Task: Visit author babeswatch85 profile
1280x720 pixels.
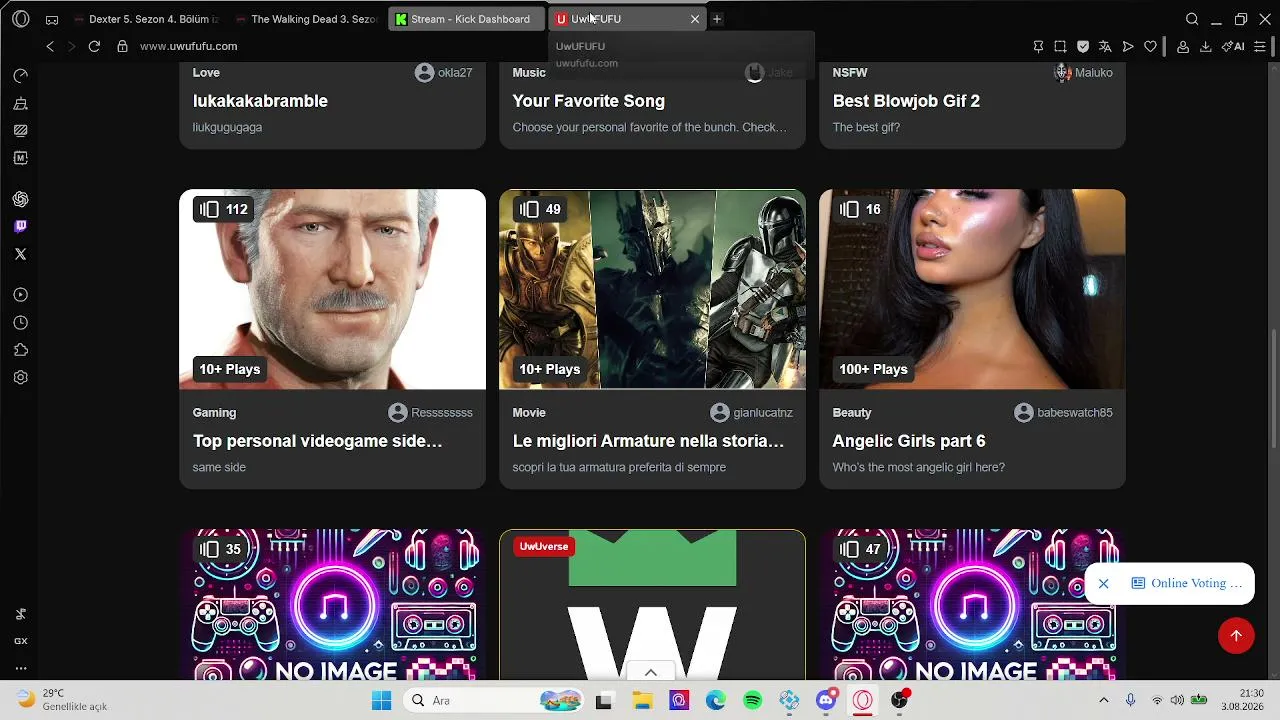Action: [1063, 413]
